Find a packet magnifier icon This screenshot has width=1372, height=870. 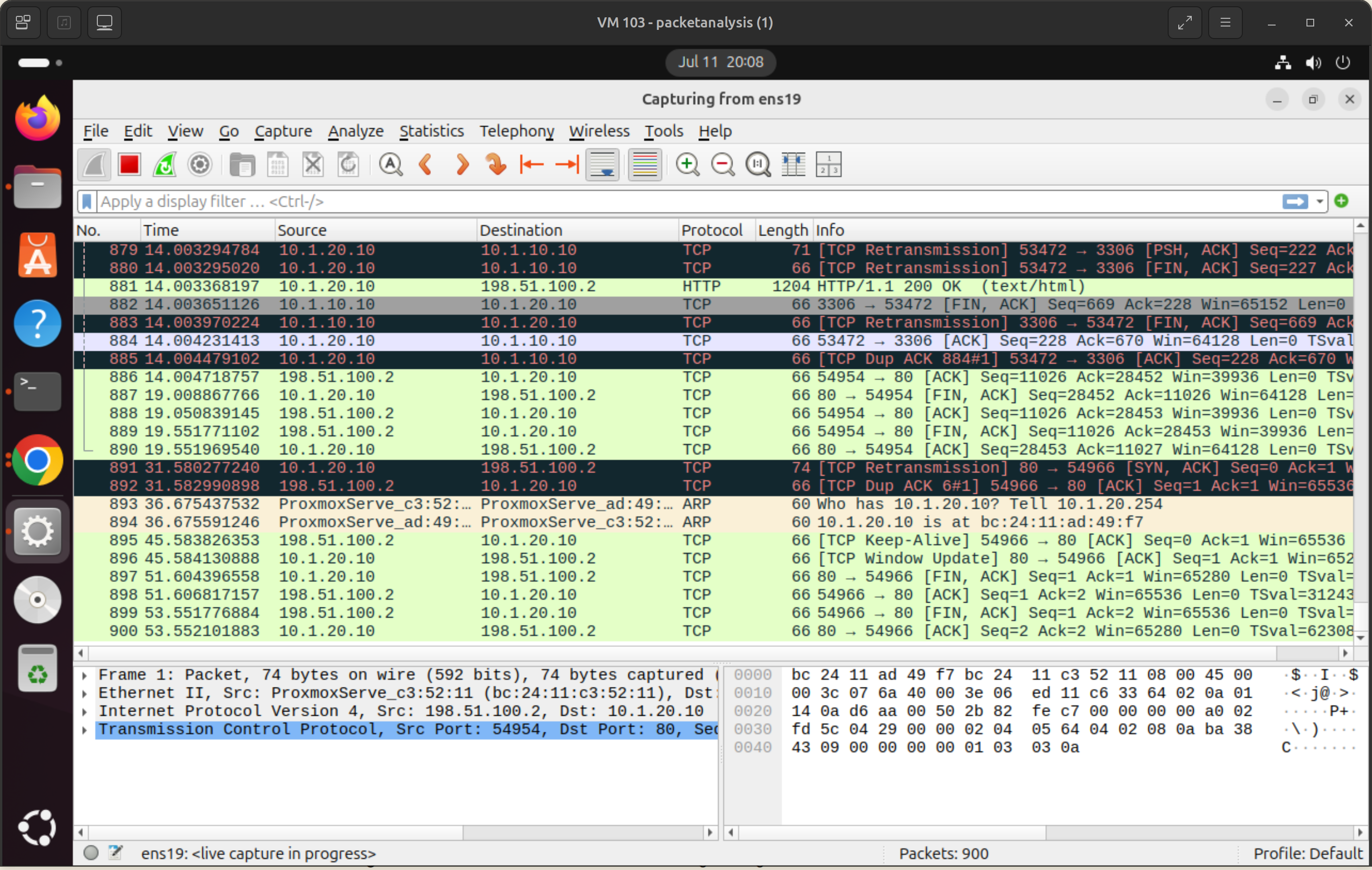point(391,165)
